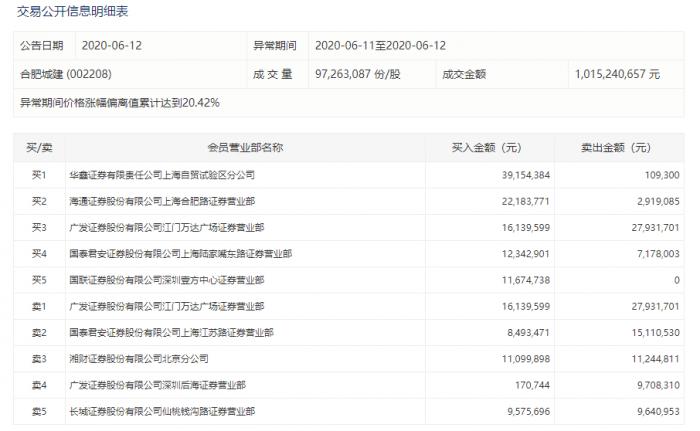Select buy amount 39,154,384

click(x=525, y=175)
